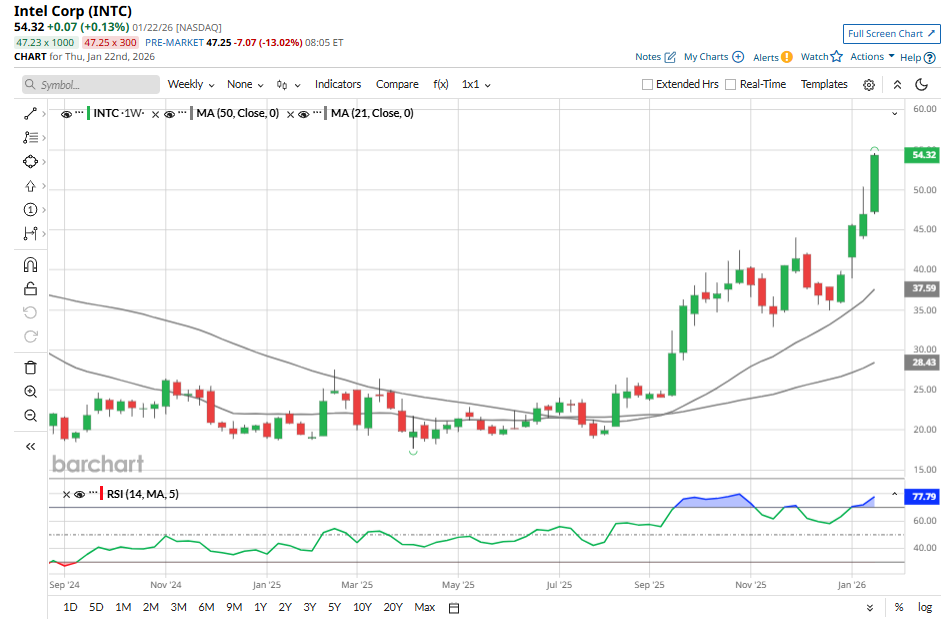
Task: Expand the bottom range bar chevron
Action: (x=870, y=608)
